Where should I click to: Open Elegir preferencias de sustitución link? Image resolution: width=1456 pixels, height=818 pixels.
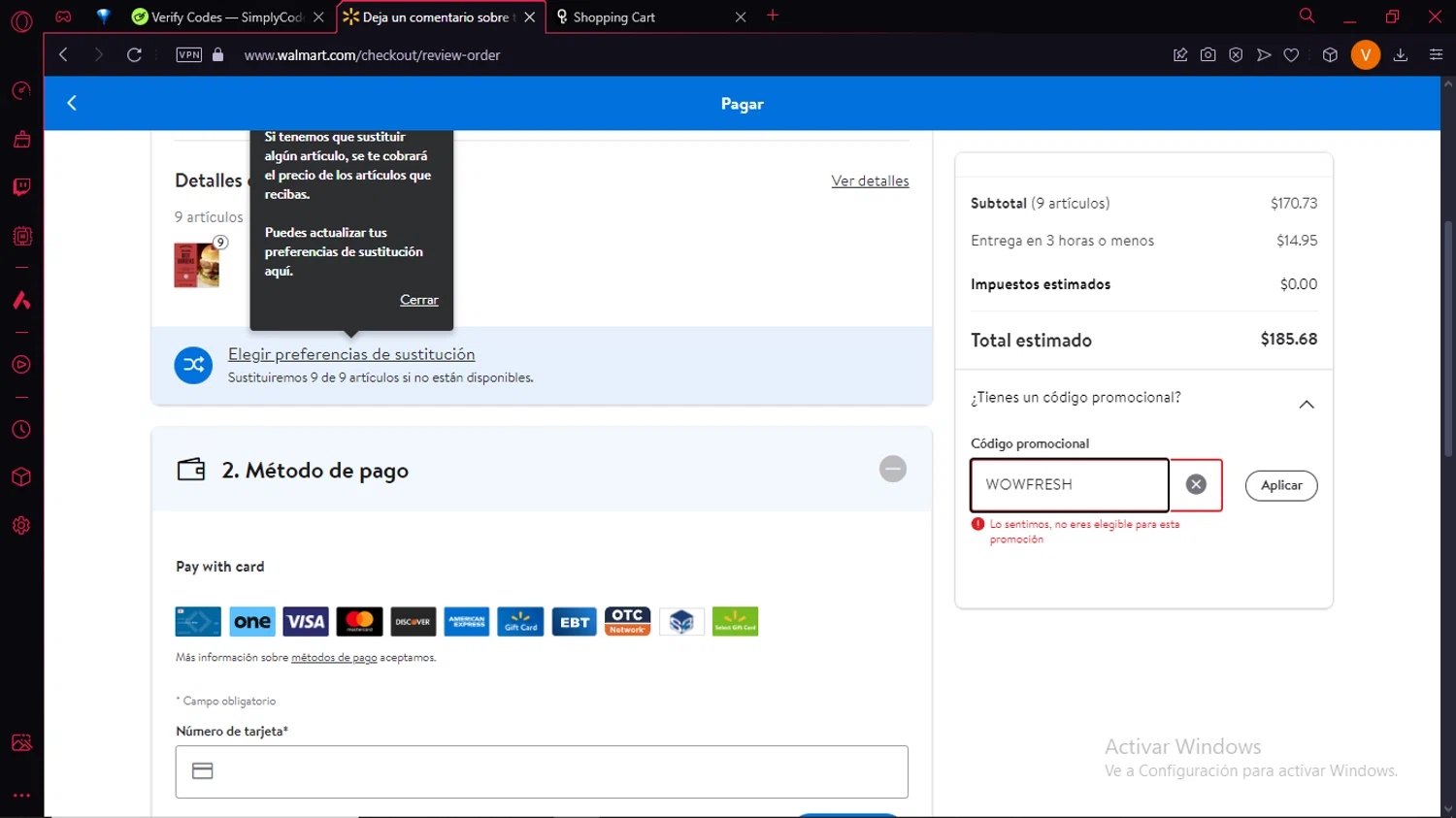(x=351, y=354)
